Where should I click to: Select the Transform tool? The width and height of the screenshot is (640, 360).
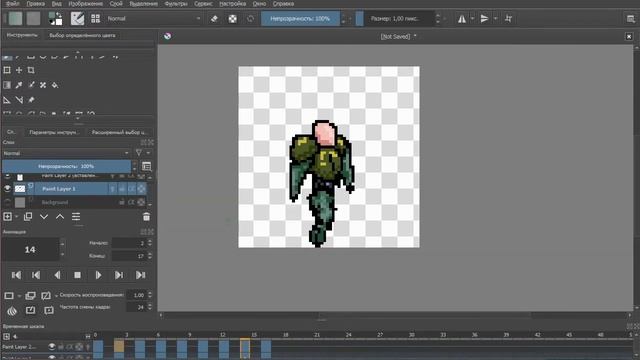[x=7, y=70]
